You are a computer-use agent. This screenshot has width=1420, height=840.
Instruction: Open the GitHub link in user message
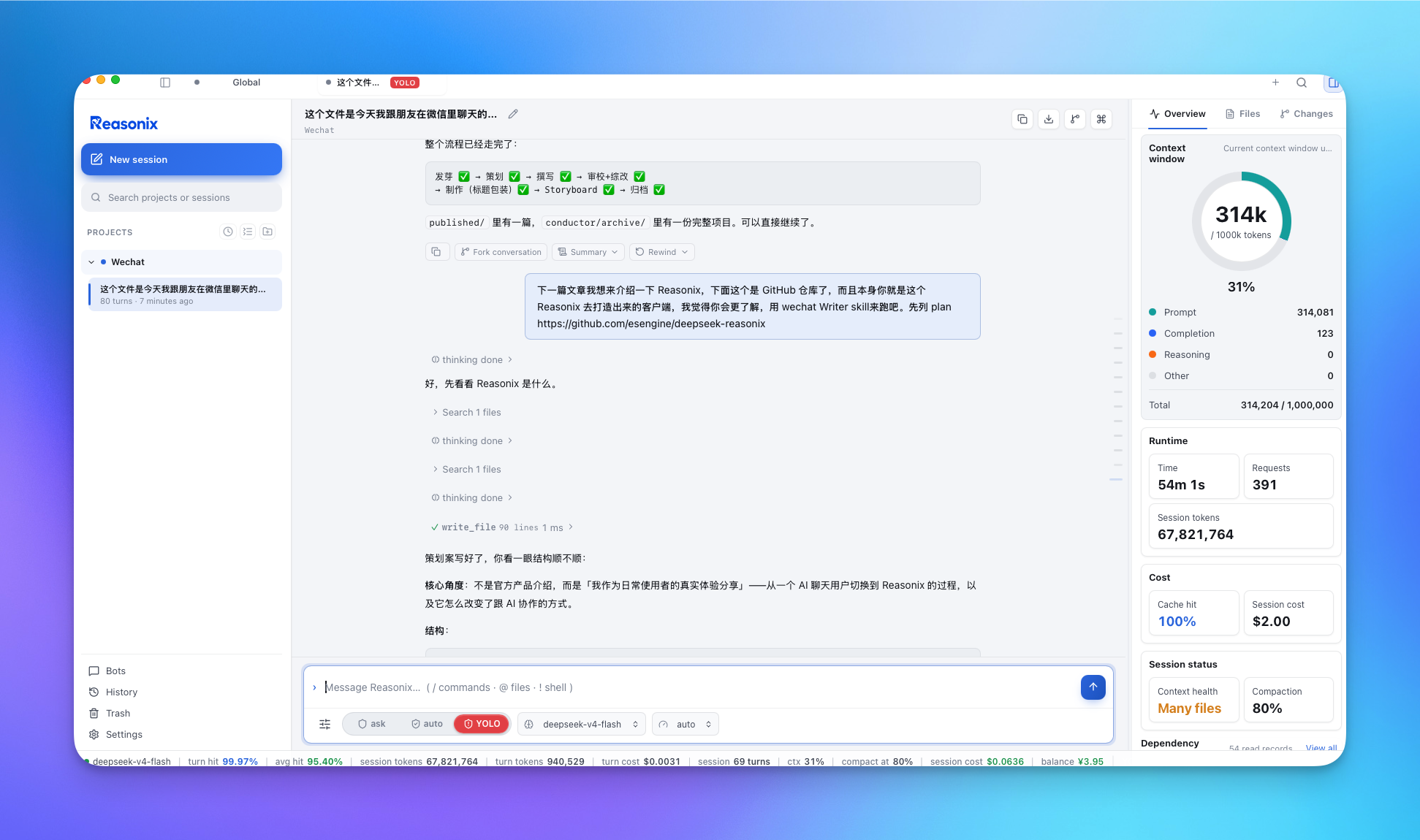coord(651,324)
